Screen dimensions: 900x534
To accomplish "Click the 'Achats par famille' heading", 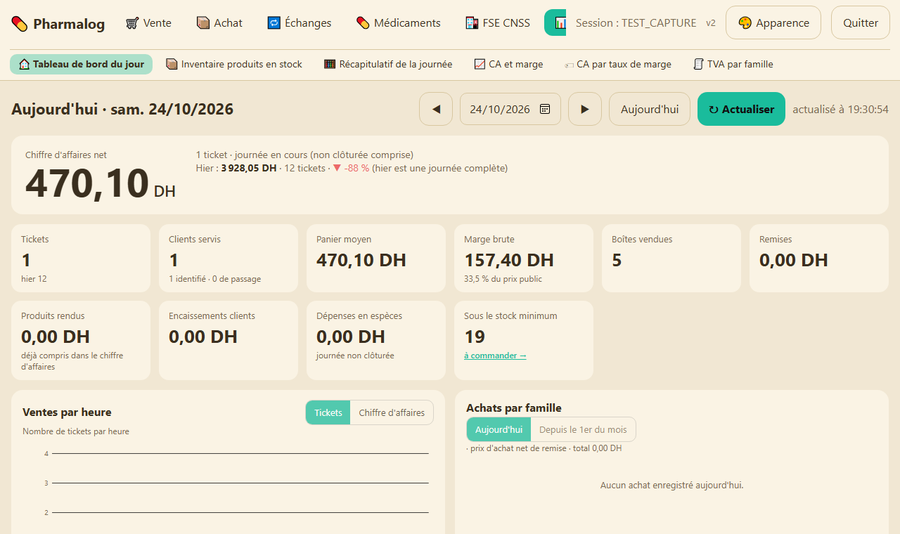I will click(514, 408).
